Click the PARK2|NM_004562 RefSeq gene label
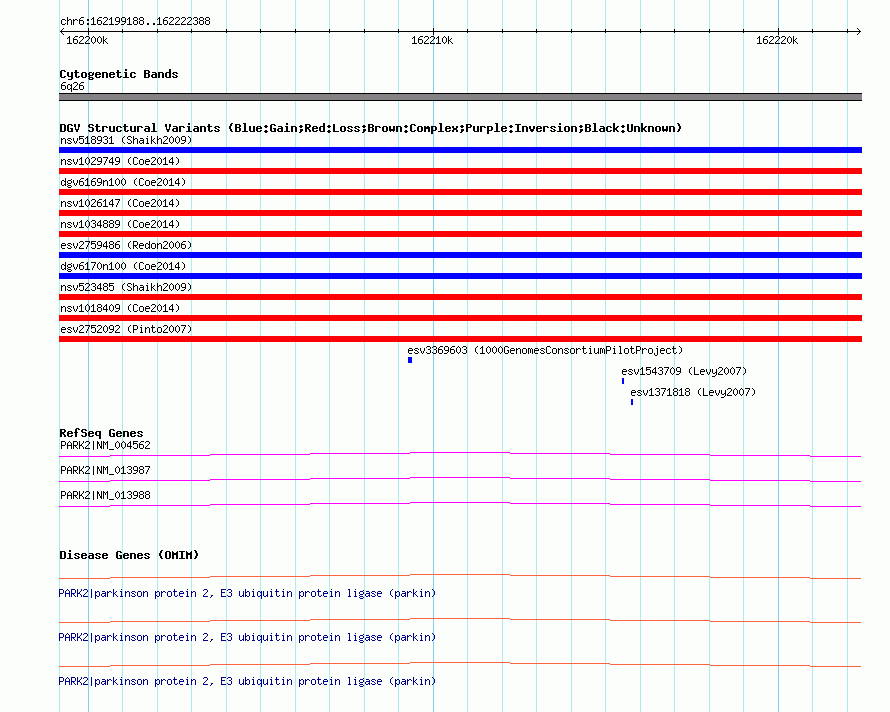Viewport: 890px width, 712px height. pos(105,445)
